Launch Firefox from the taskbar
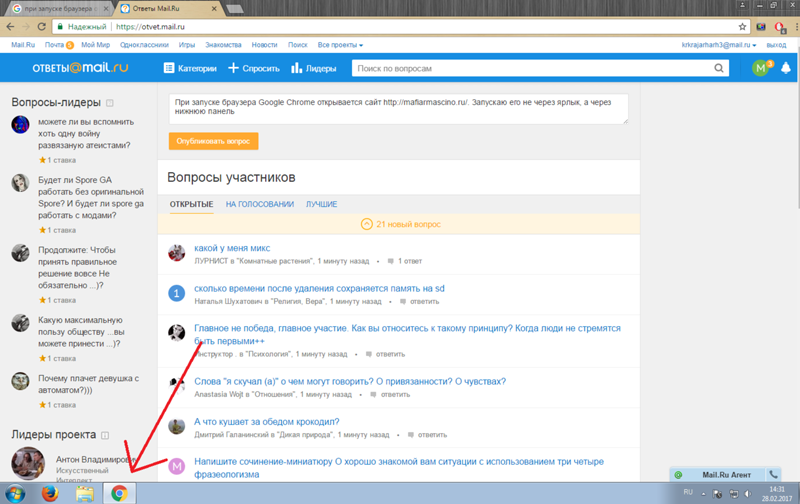This screenshot has height=504, width=800. tap(50, 493)
